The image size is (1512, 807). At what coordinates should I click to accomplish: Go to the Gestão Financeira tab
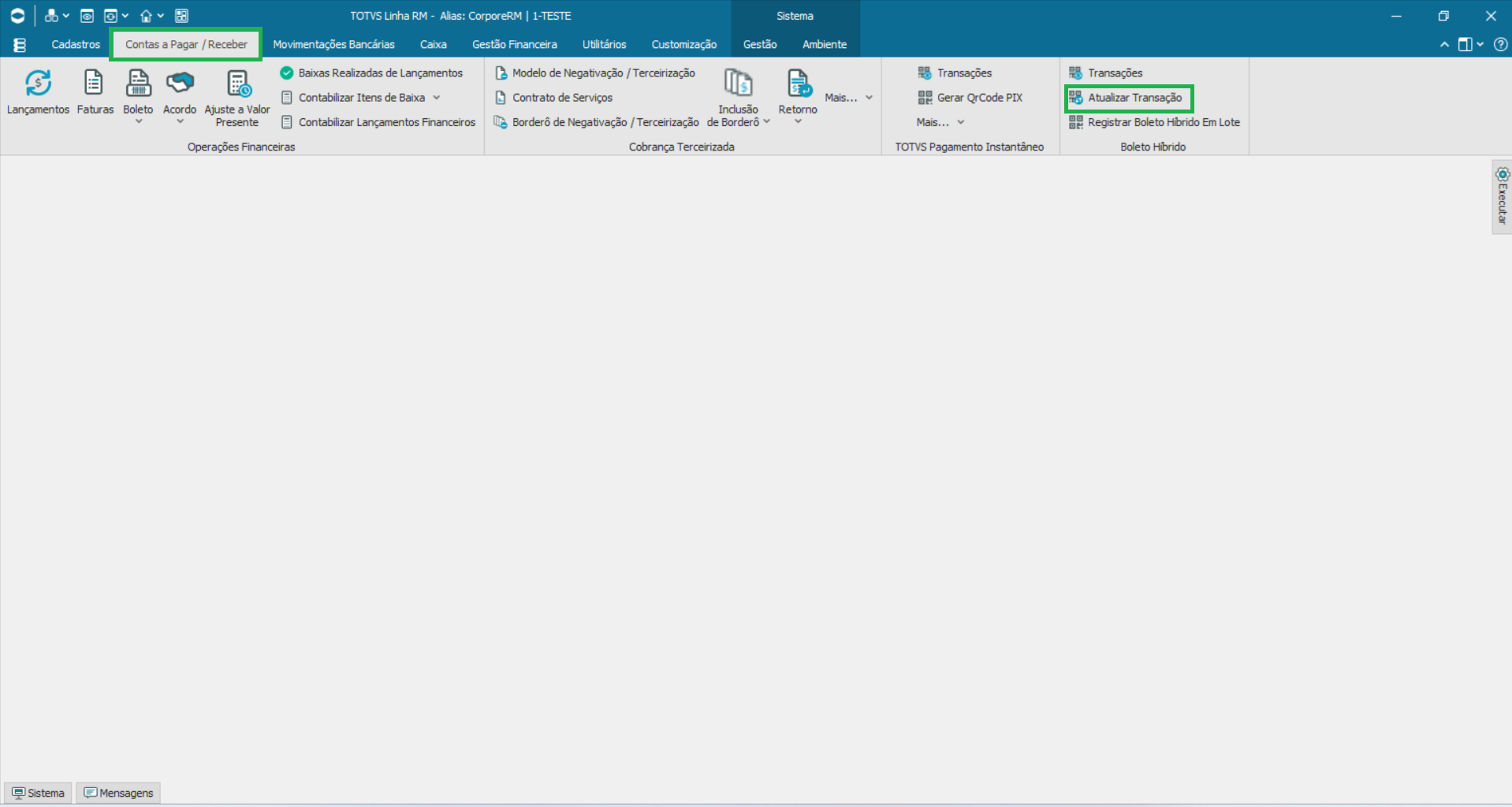515,44
